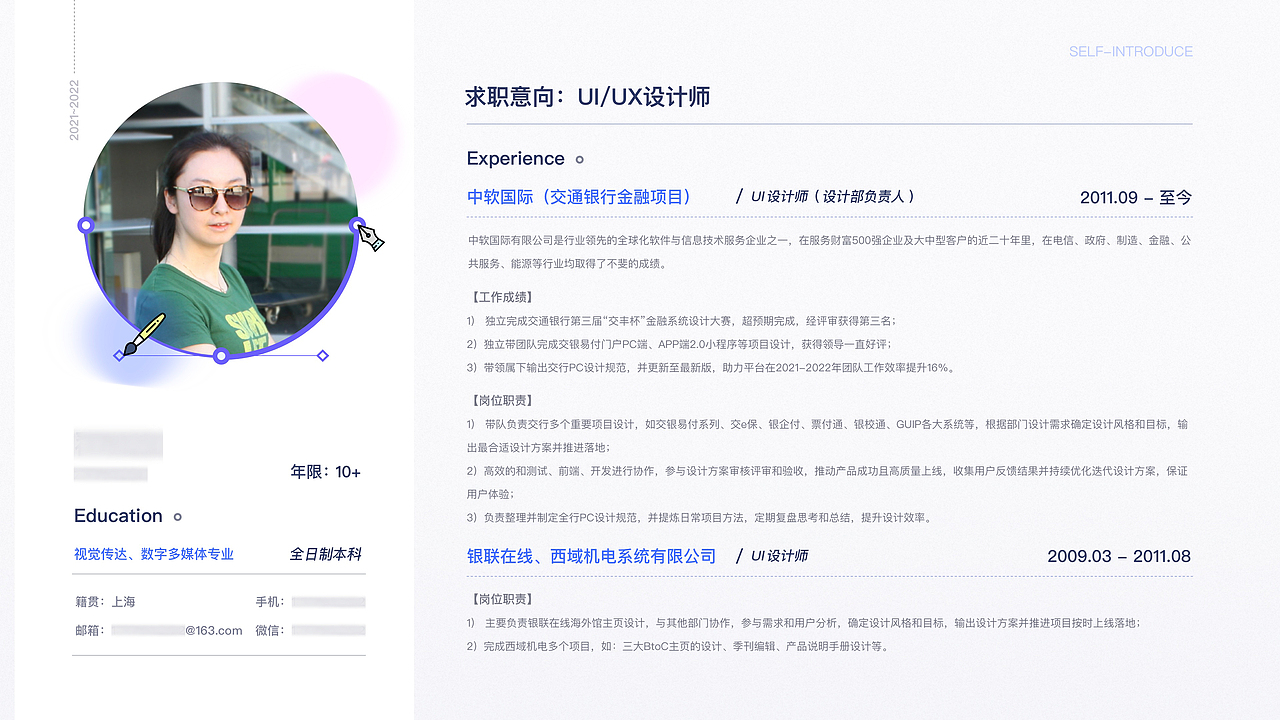Viewport: 1280px width, 720px height.
Task: Switch to the Education section heading
Action: tap(118, 516)
